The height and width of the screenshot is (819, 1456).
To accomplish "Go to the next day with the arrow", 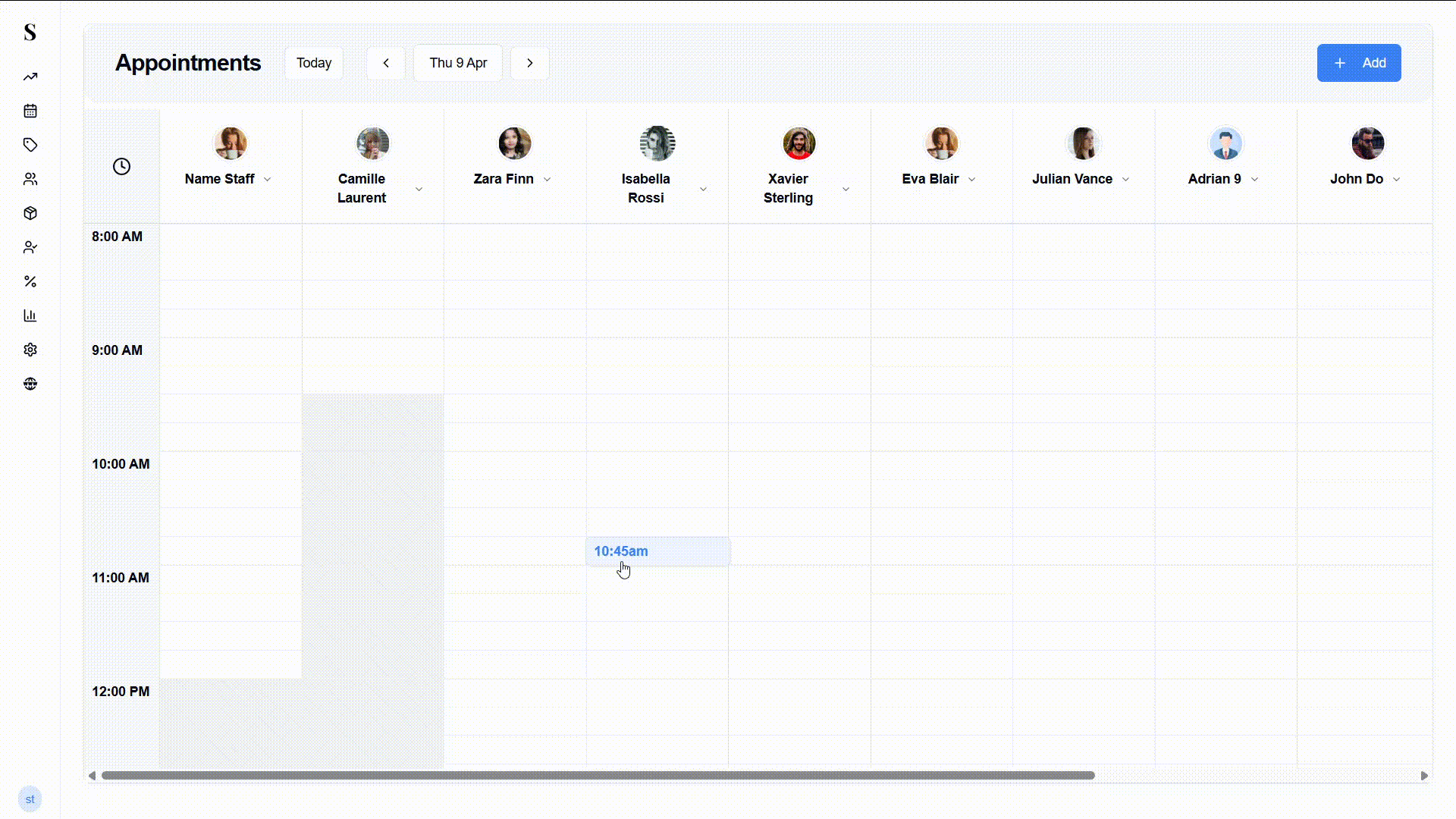I will tap(529, 63).
